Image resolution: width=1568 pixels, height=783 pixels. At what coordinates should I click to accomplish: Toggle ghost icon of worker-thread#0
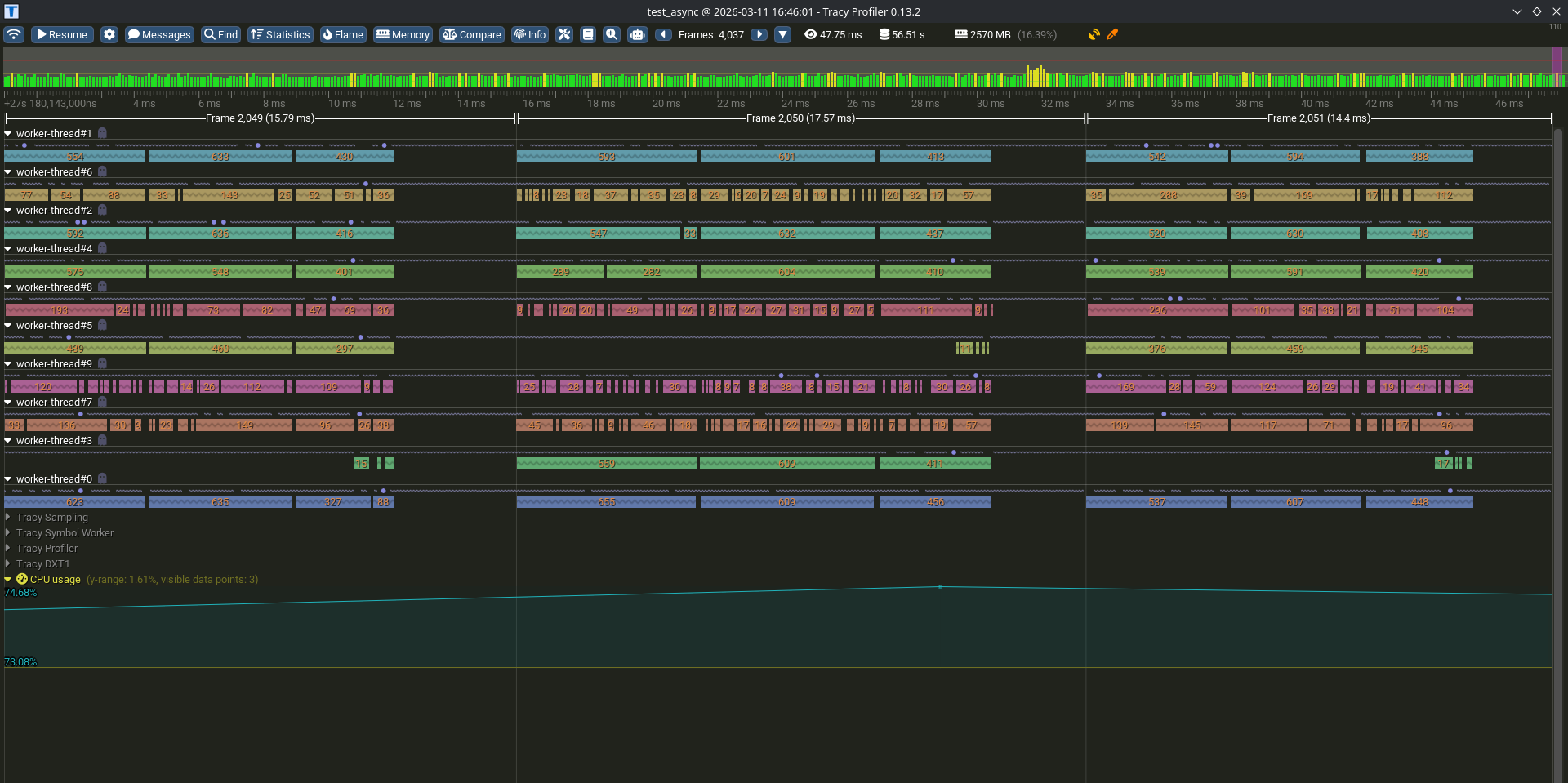[x=102, y=478]
